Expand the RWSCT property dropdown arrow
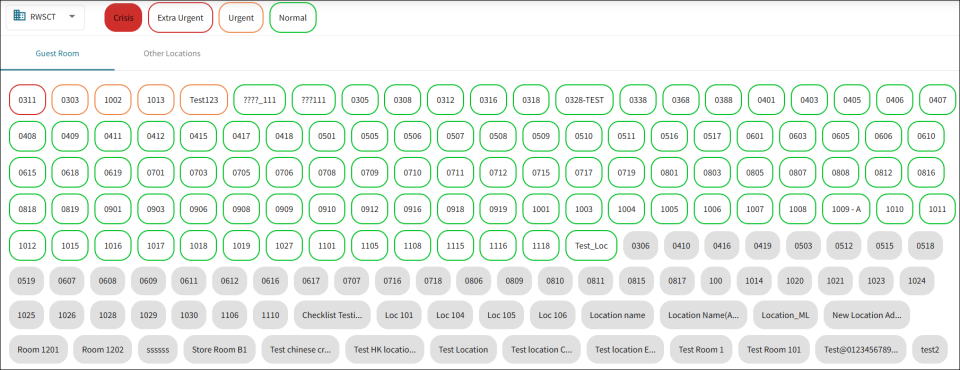The height and width of the screenshot is (370, 960). 72,17
